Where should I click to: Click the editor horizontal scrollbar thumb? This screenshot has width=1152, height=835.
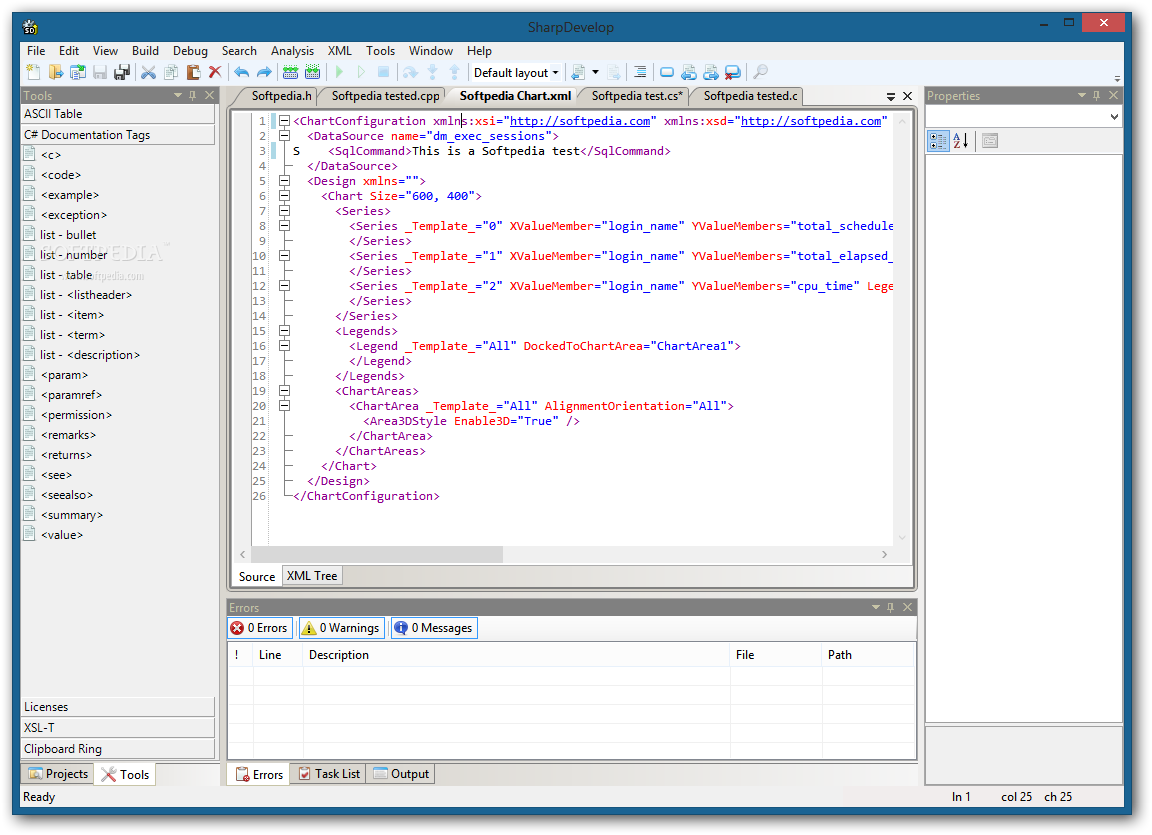tap(377, 554)
